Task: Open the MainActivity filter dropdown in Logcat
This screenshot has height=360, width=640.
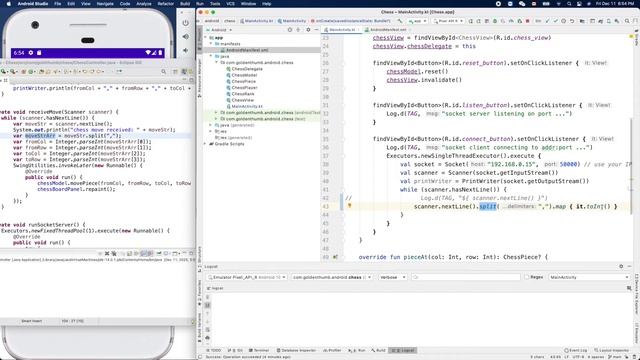Action: 589,277
